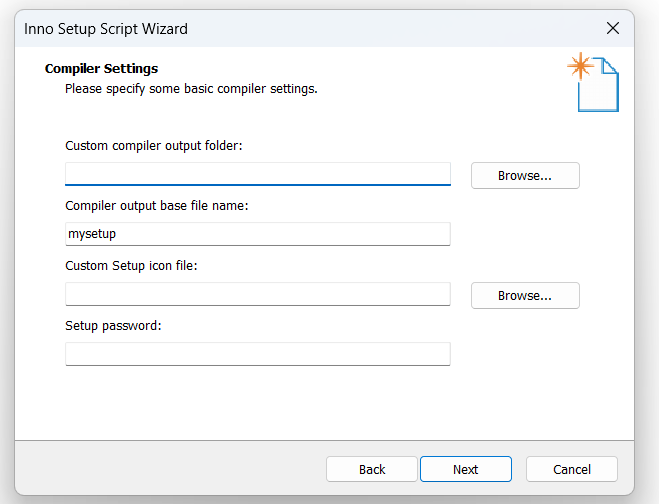Proceed with the Next button
This screenshot has width=659, height=504.
[466, 469]
